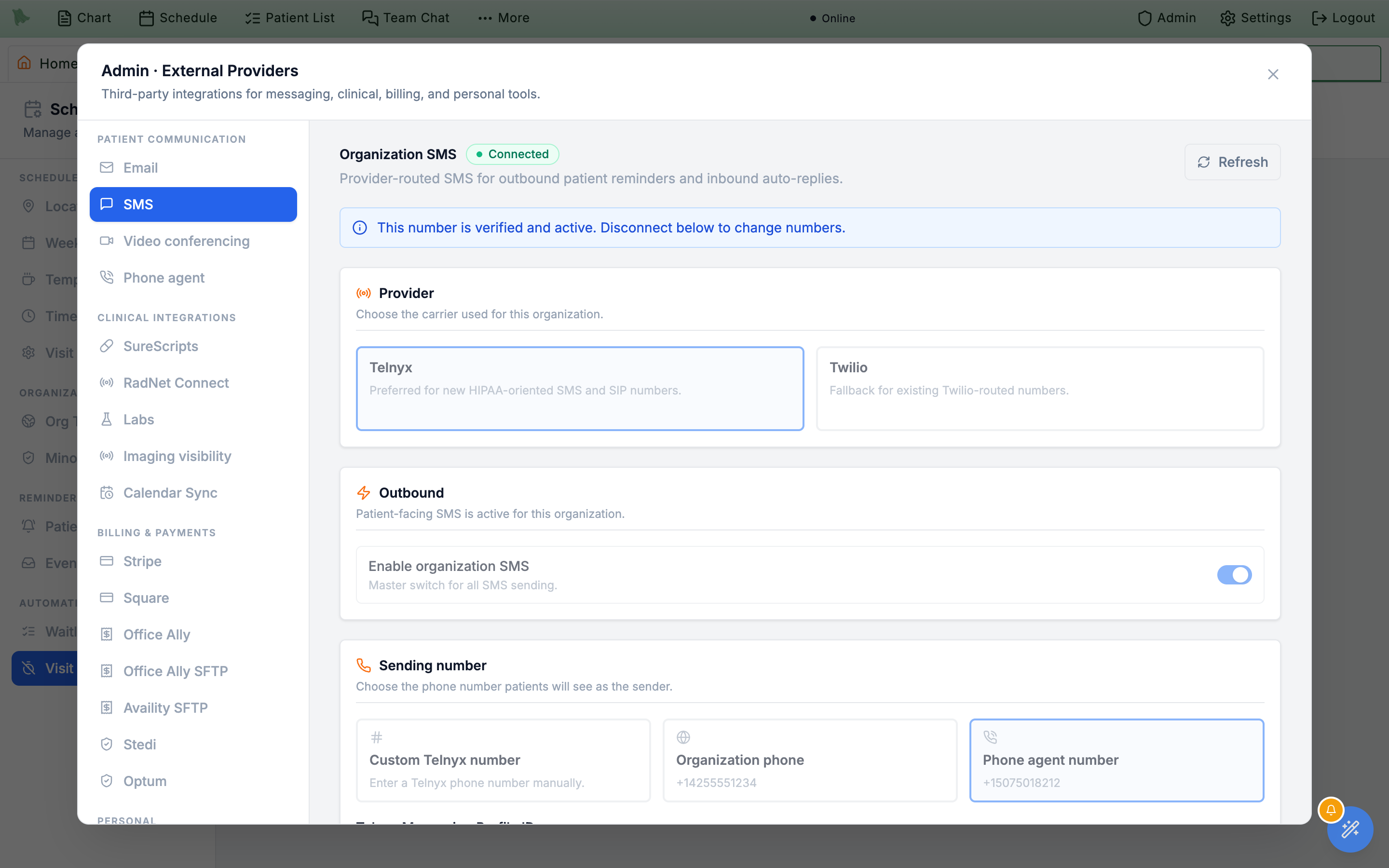Select Twilio as the SMS provider
1389x868 pixels.
[x=1040, y=389]
